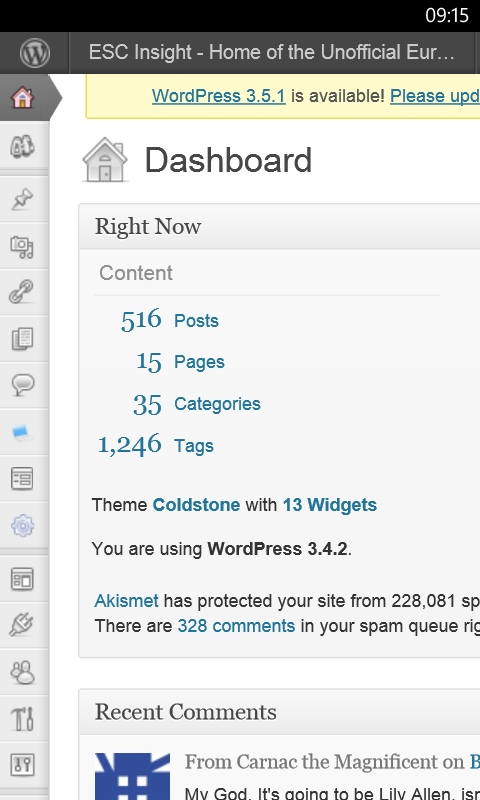Open the 13 Widgets link
Viewport: 480px width, 800px height.
pos(330,505)
